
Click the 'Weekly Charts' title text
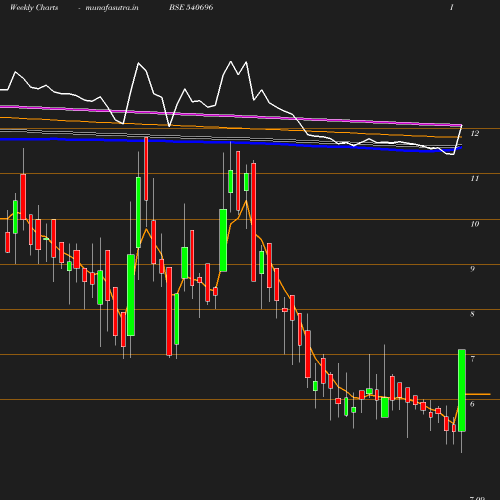coord(34,7)
